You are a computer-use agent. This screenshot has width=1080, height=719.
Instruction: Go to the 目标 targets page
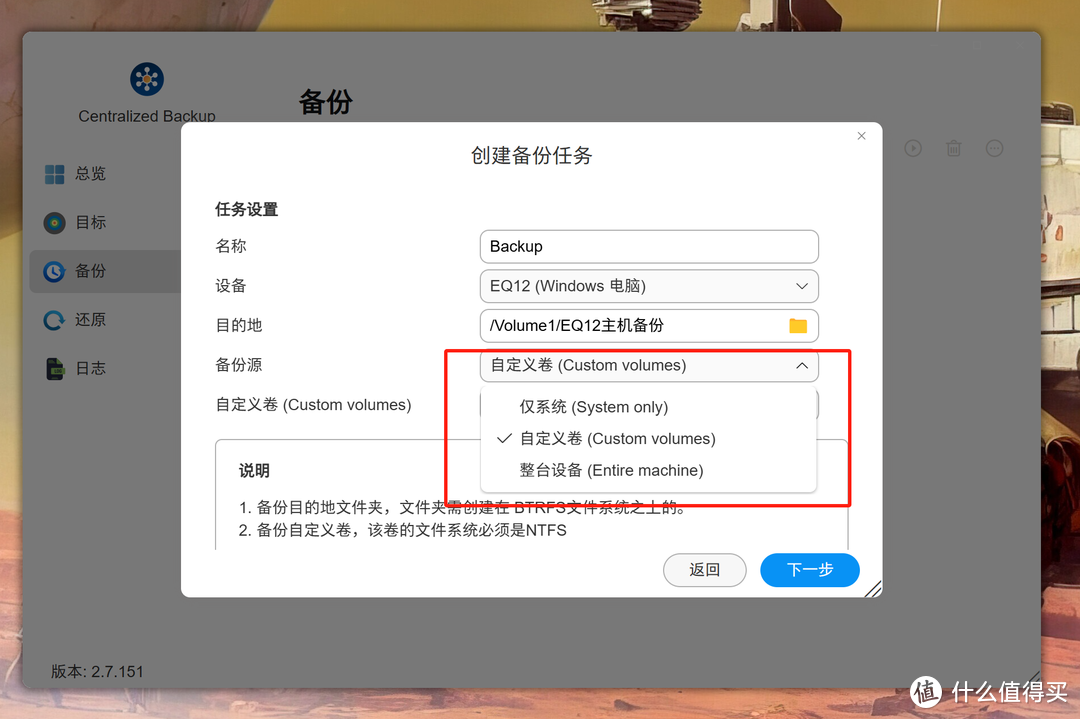[x=76, y=222]
